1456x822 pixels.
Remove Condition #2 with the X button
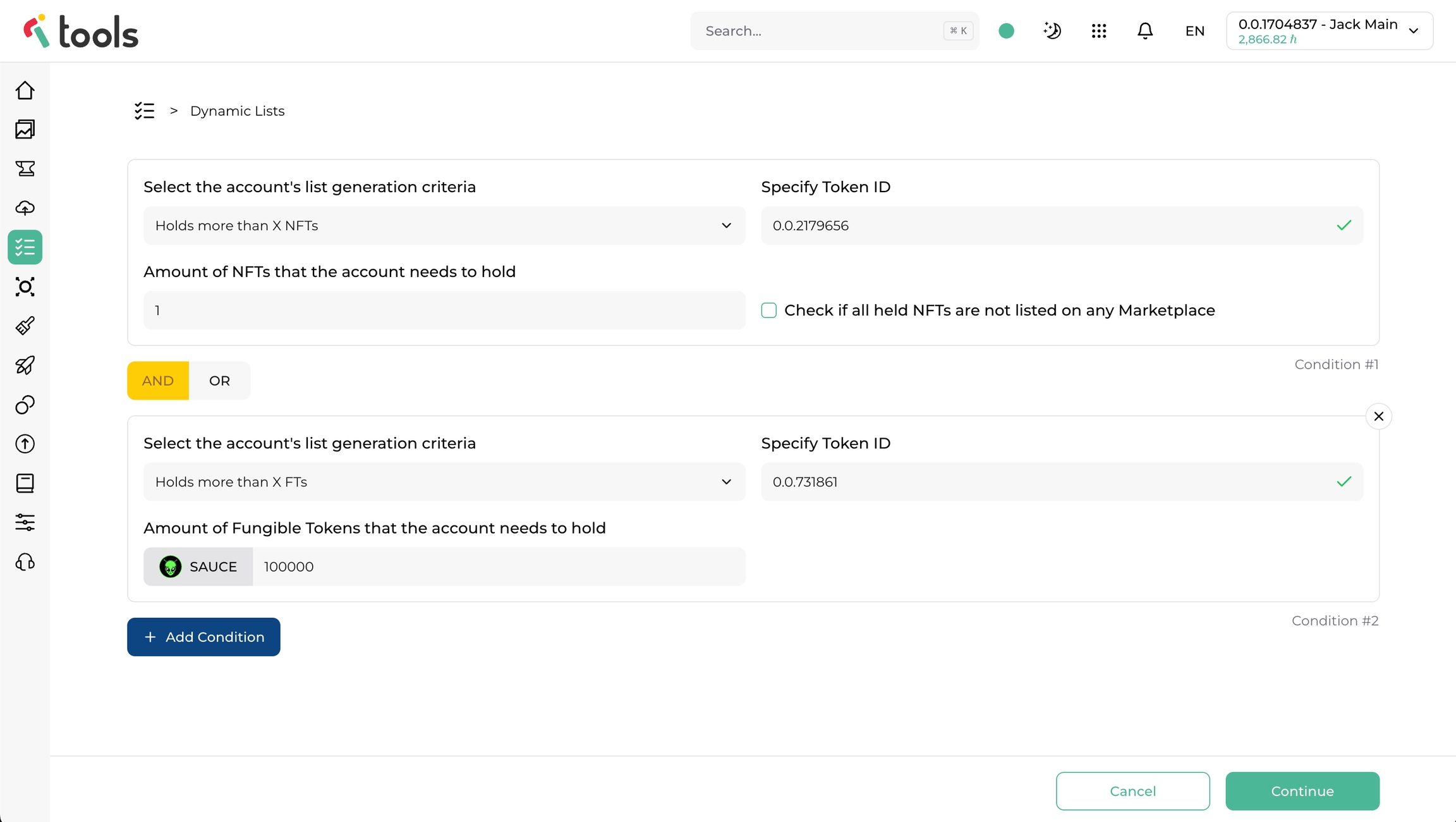(1378, 416)
